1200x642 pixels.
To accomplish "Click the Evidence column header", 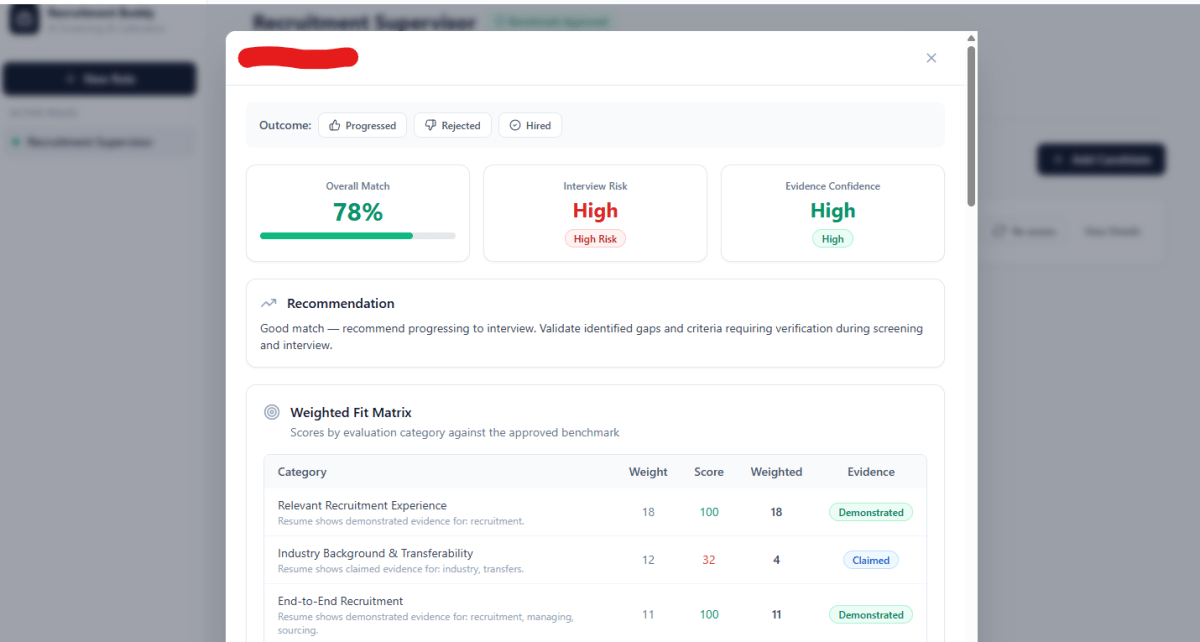I will click(x=871, y=472).
